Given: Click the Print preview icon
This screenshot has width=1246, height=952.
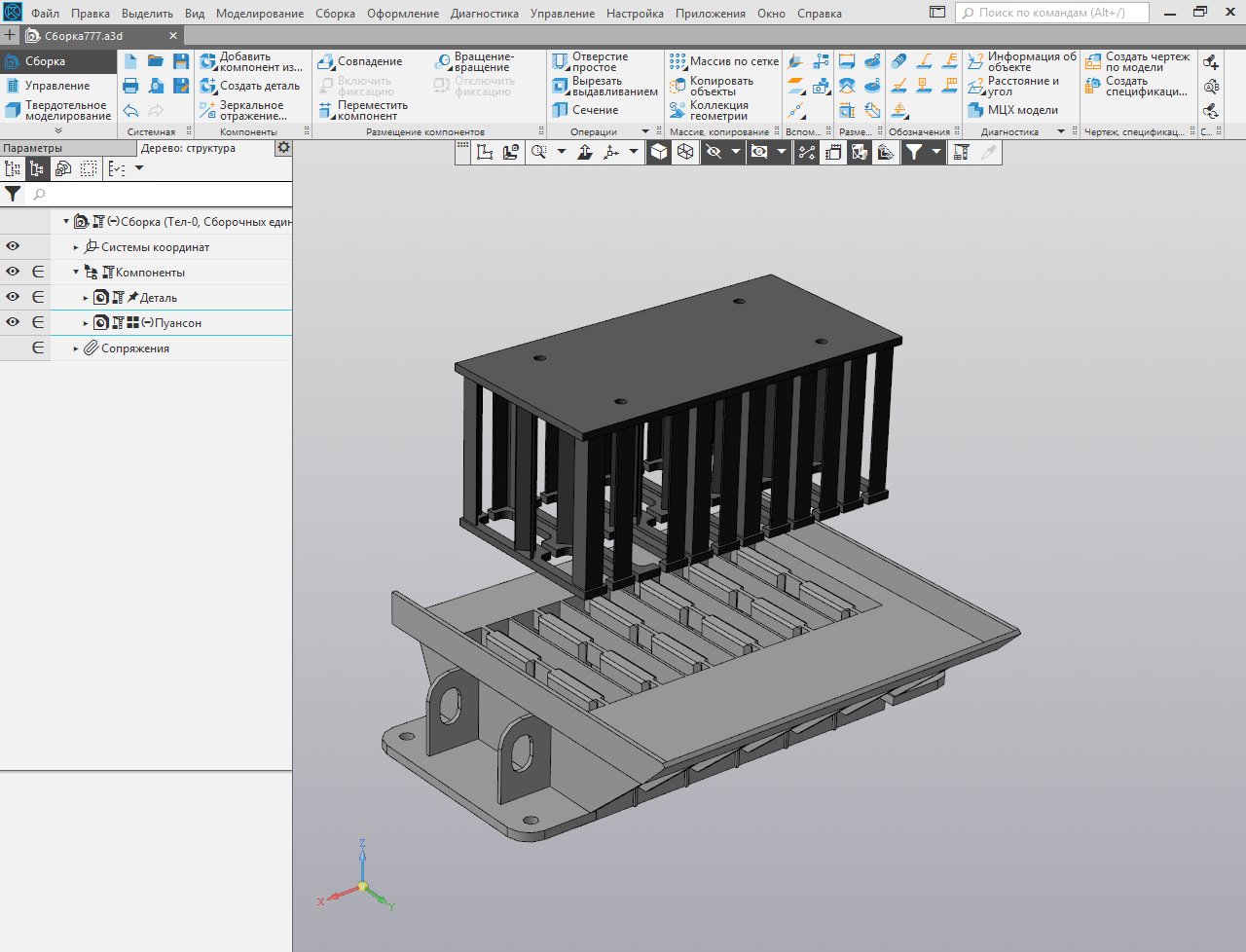Looking at the screenshot, I should point(156,86).
